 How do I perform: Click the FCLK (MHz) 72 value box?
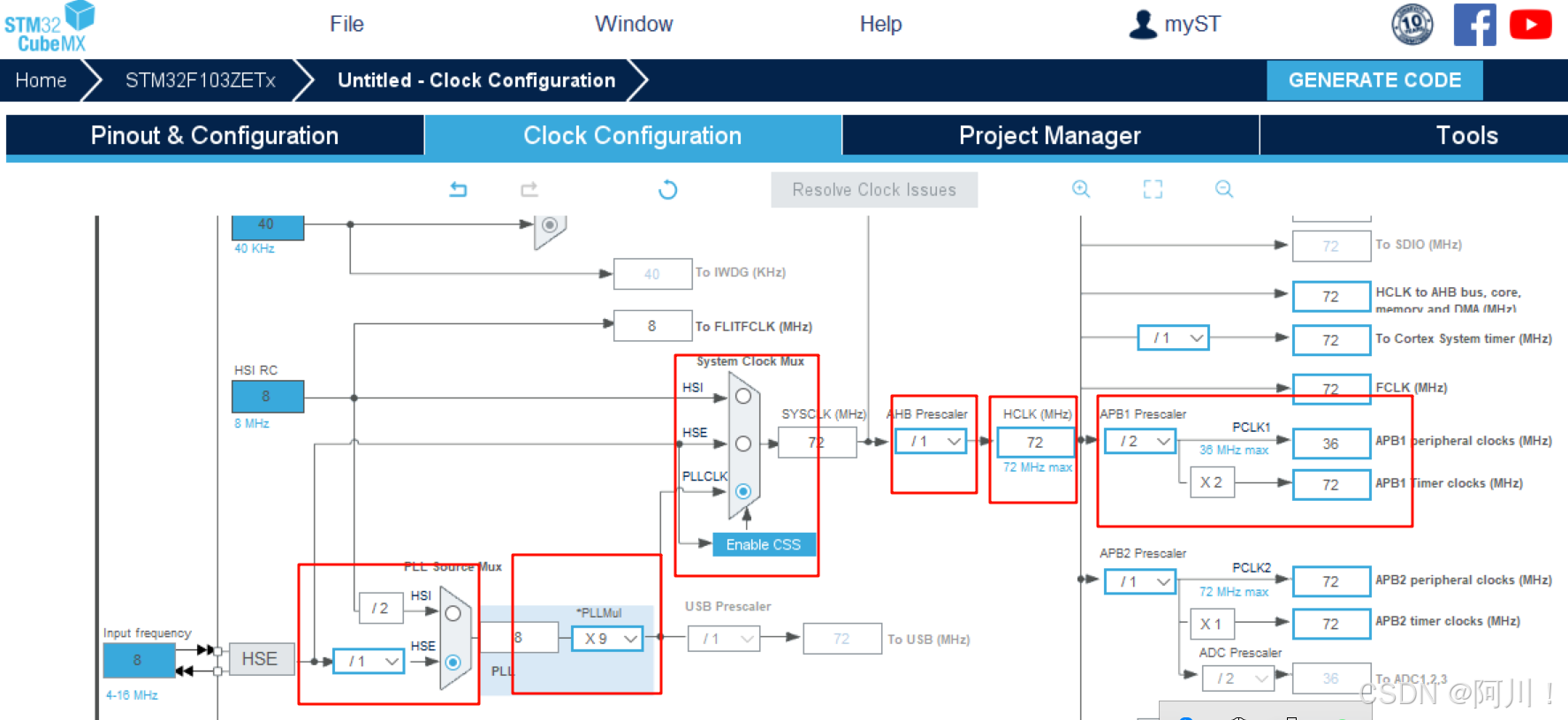tap(1331, 389)
